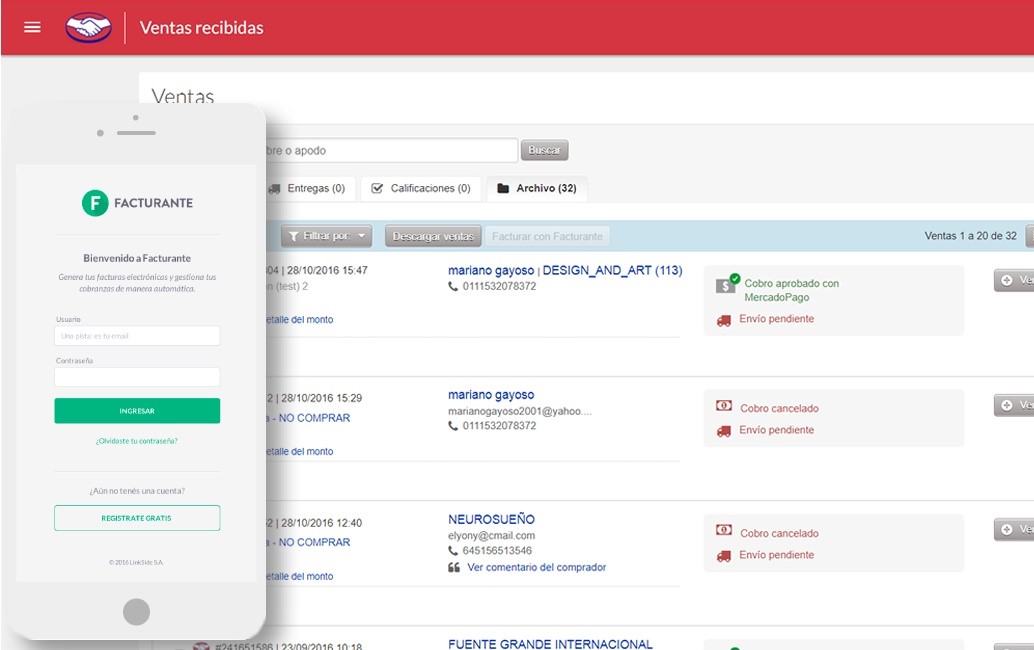
Task: Click the 23/09/2016 10:18 date text
Action: click(x=322, y=647)
